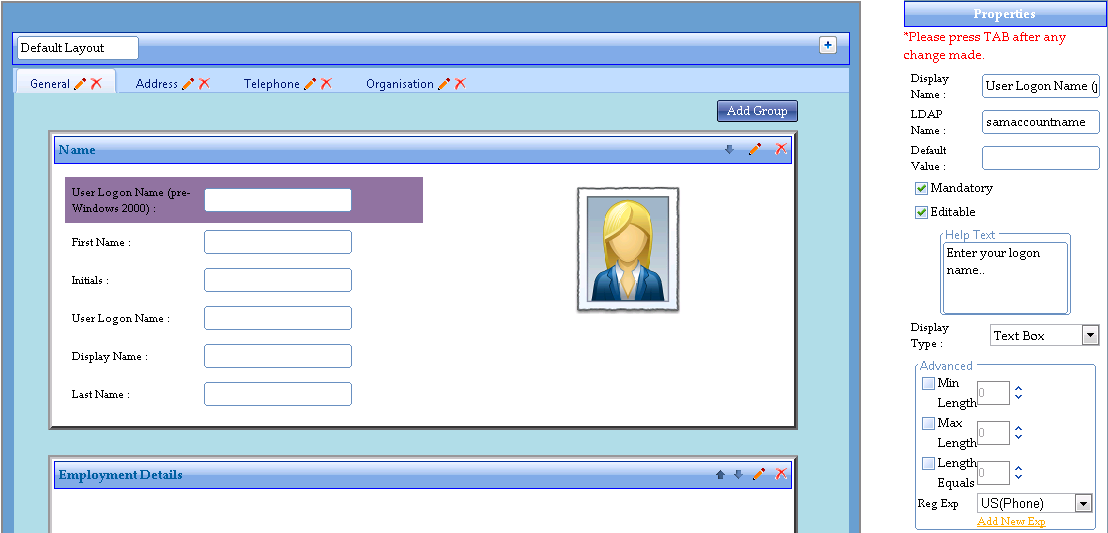The width and height of the screenshot is (1108, 533).
Task: Click the Name group title
Action: [77, 150]
